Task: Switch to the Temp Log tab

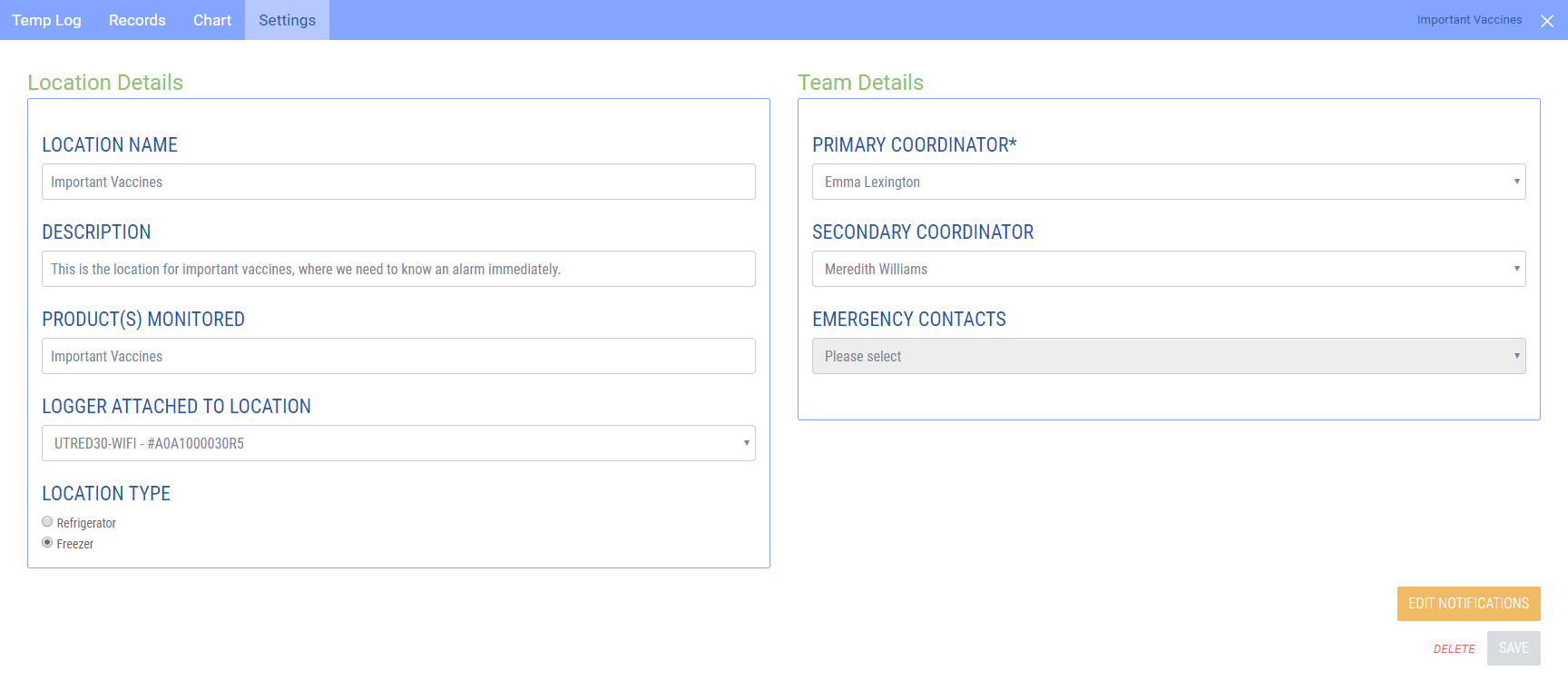Action: (x=46, y=20)
